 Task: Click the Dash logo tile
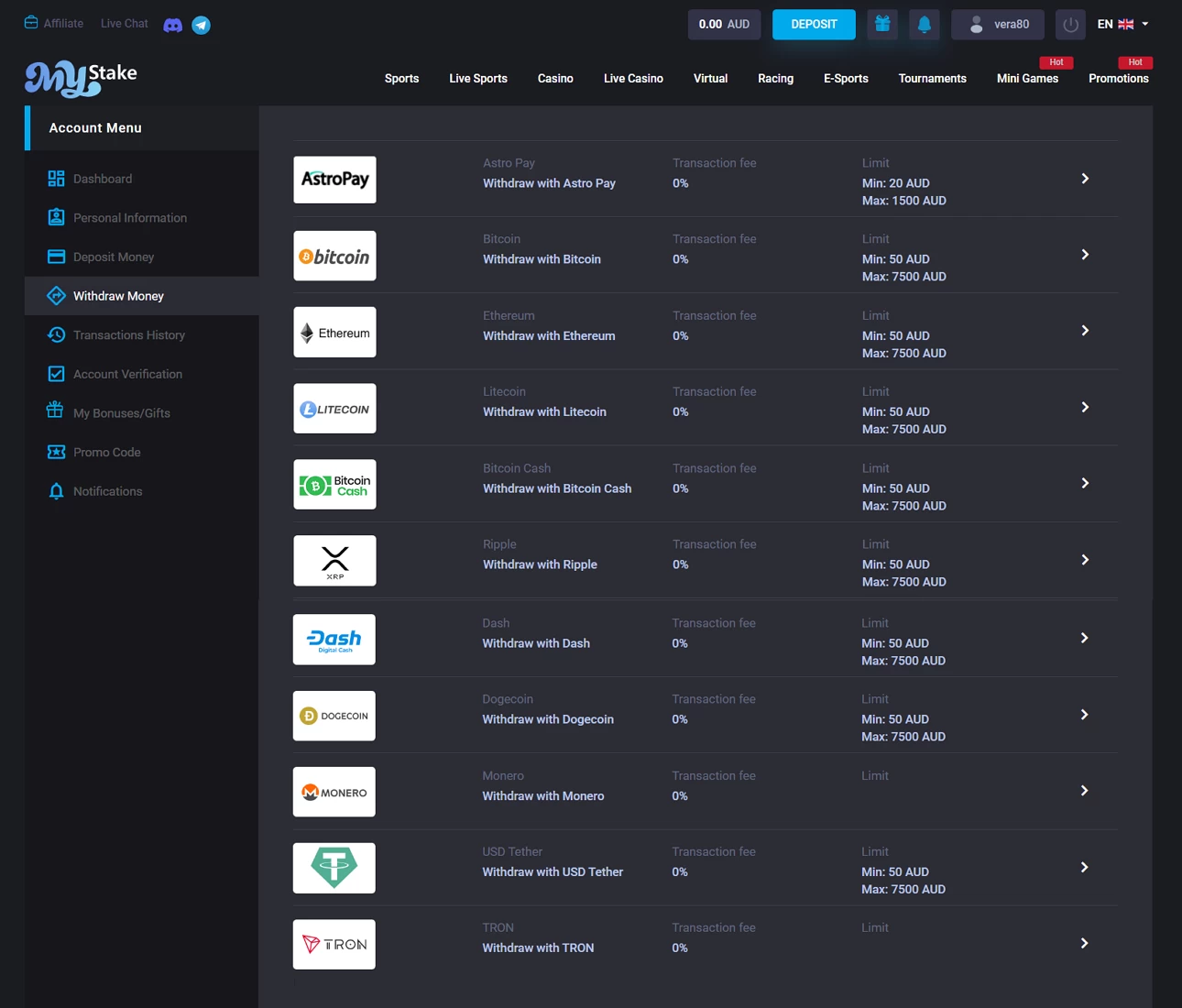pos(334,639)
